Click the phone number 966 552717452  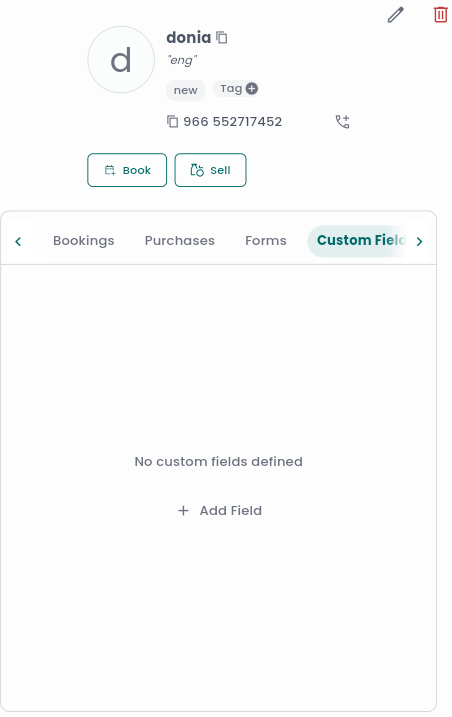(x=232, y=122)
